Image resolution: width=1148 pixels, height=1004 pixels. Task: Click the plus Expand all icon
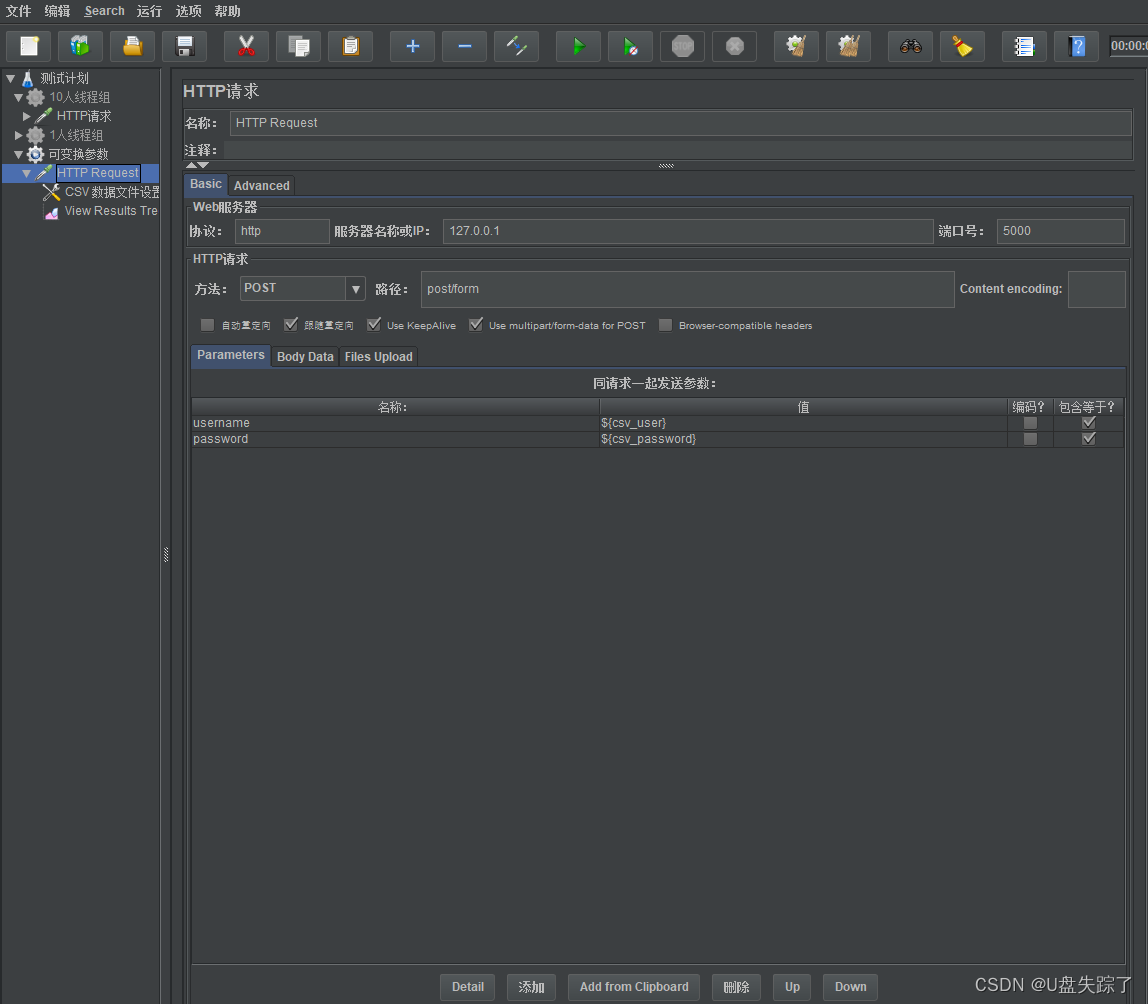point(412,47)
